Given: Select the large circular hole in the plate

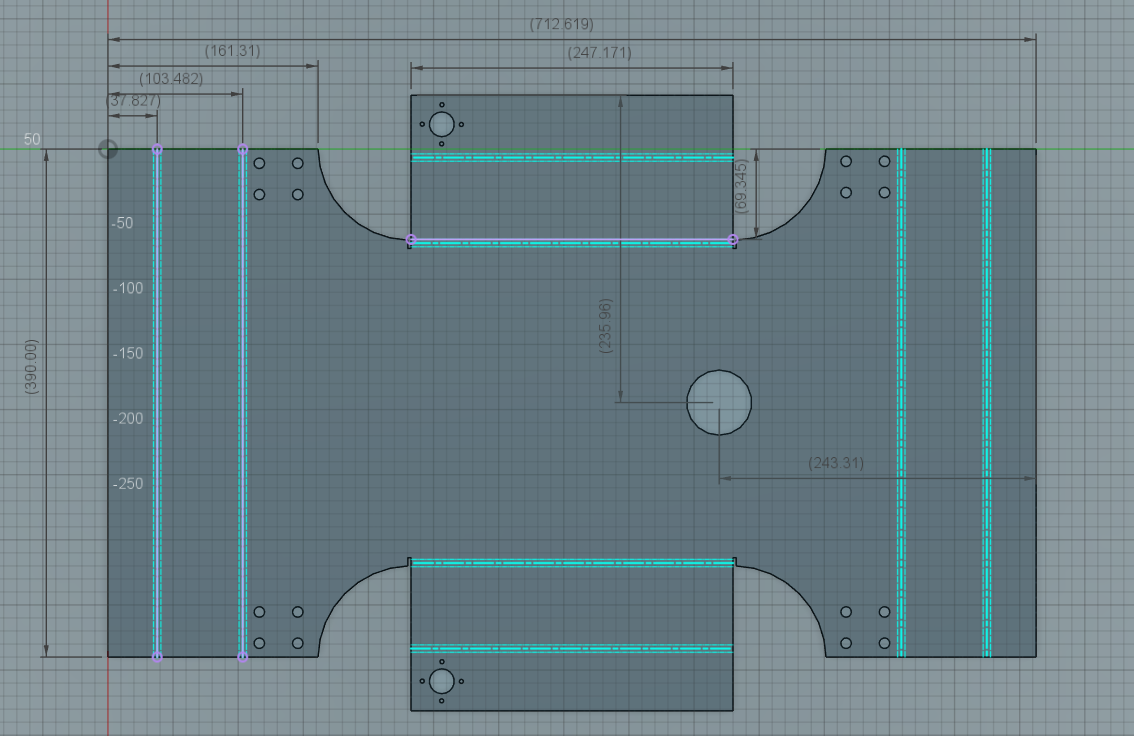Looking at the screenshot, I should pos(719,402).
